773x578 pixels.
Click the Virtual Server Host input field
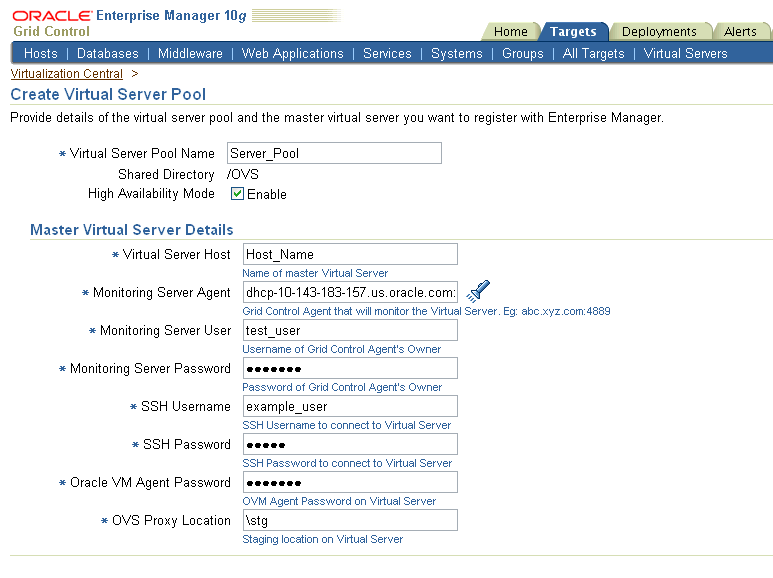tap(350, 254)
